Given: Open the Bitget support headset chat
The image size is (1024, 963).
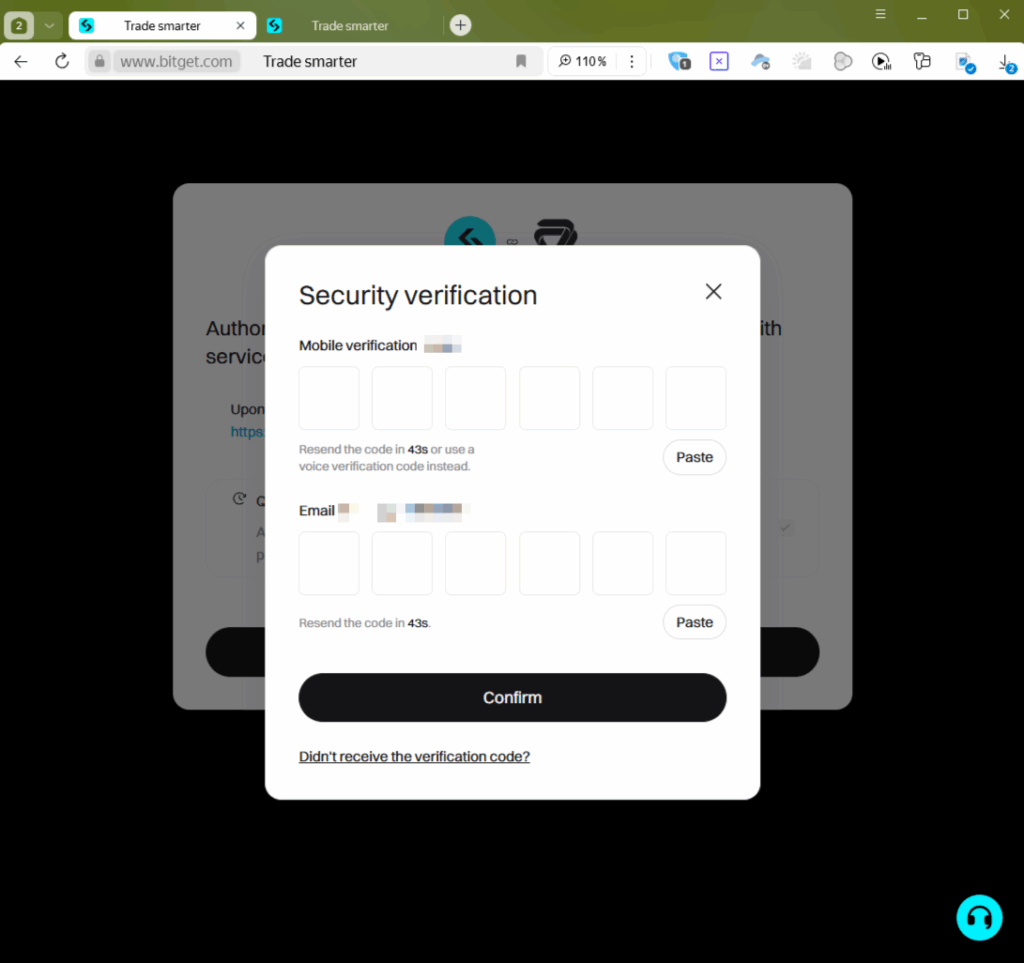Looking at the screenshot, I should coord(979,917).
